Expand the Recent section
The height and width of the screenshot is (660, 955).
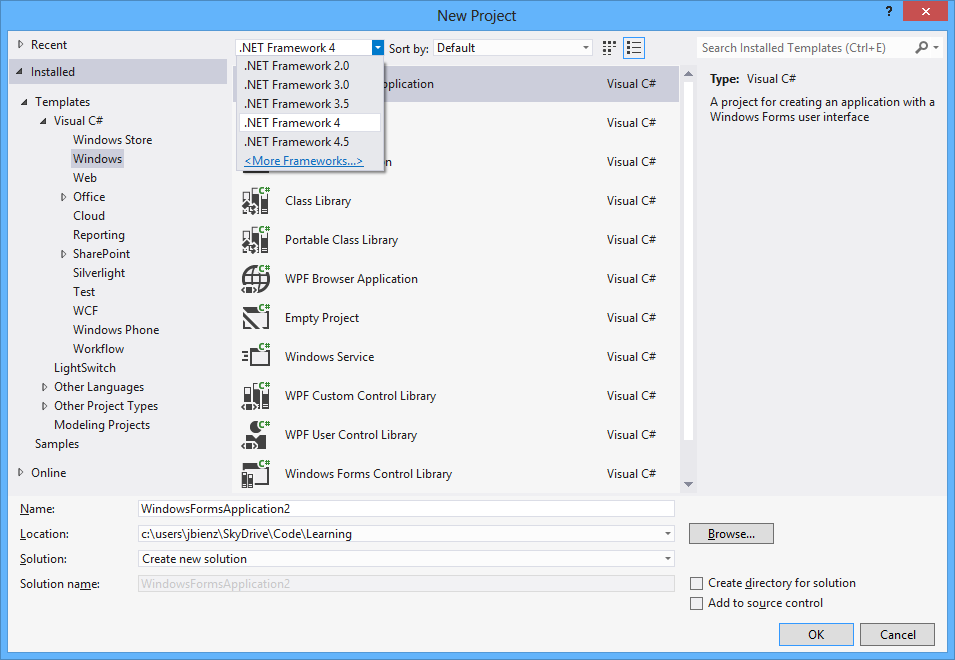click(21, 44)
